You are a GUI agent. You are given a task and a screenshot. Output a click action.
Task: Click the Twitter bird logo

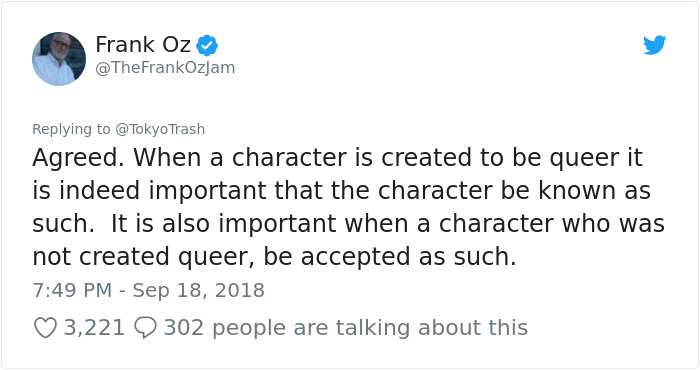tap(654, 45)
